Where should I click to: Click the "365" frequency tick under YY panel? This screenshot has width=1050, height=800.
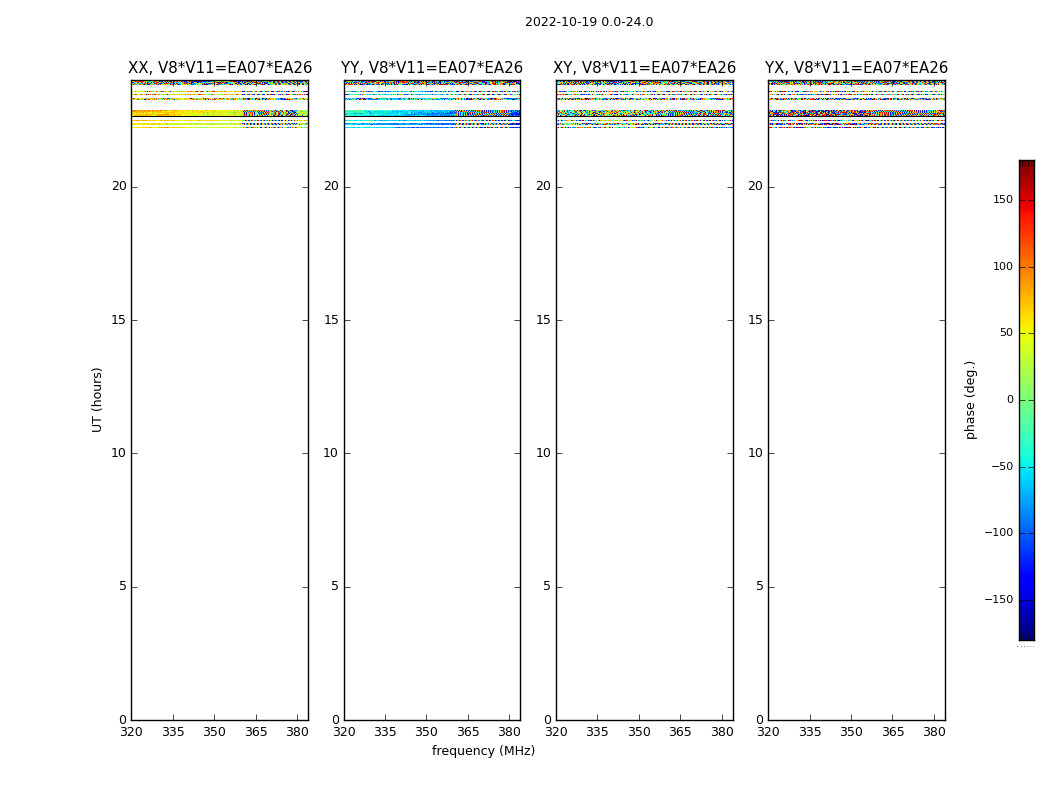coord(468,732)
